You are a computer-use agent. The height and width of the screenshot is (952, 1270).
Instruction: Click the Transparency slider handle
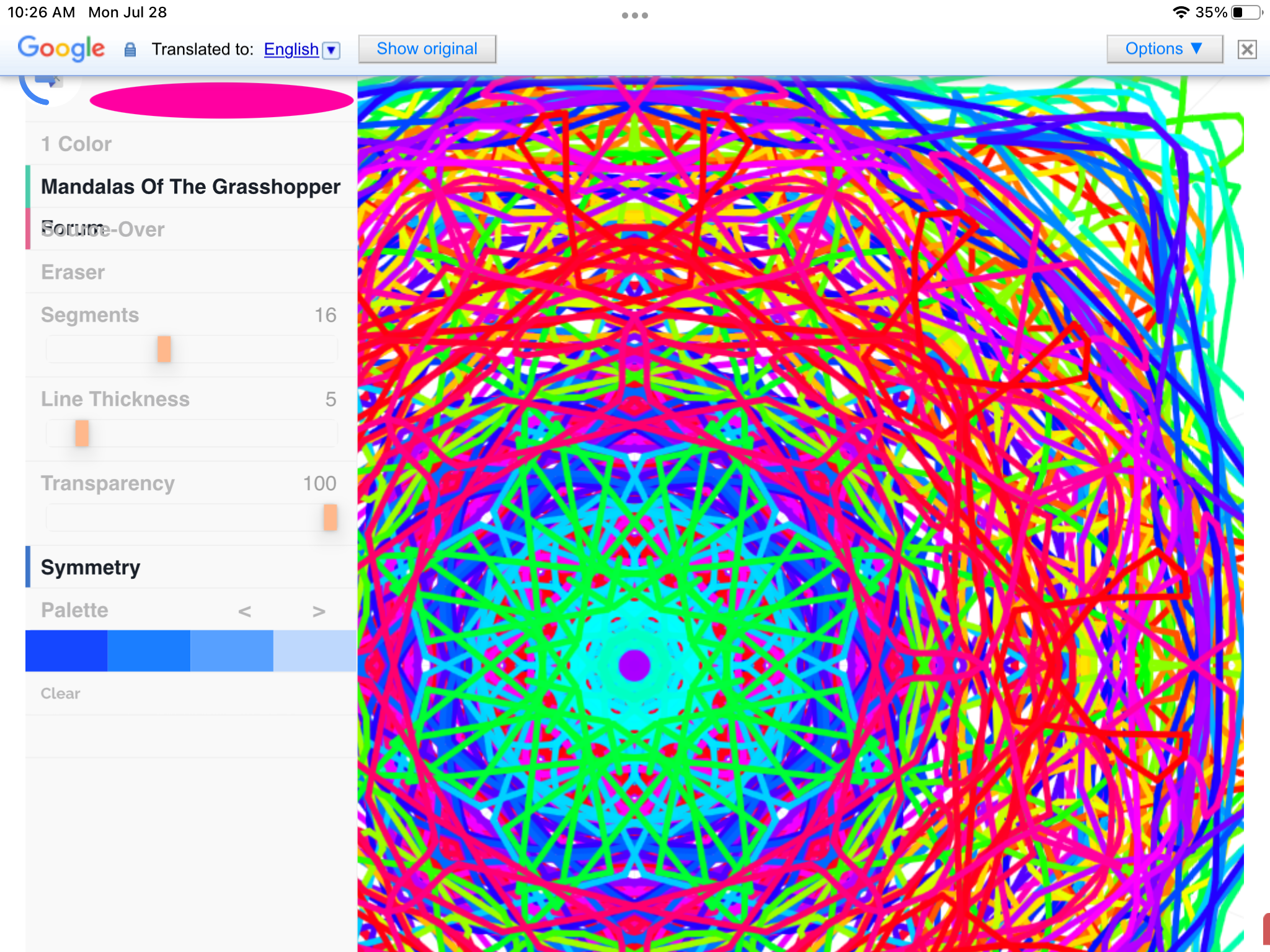coord(331,518)
